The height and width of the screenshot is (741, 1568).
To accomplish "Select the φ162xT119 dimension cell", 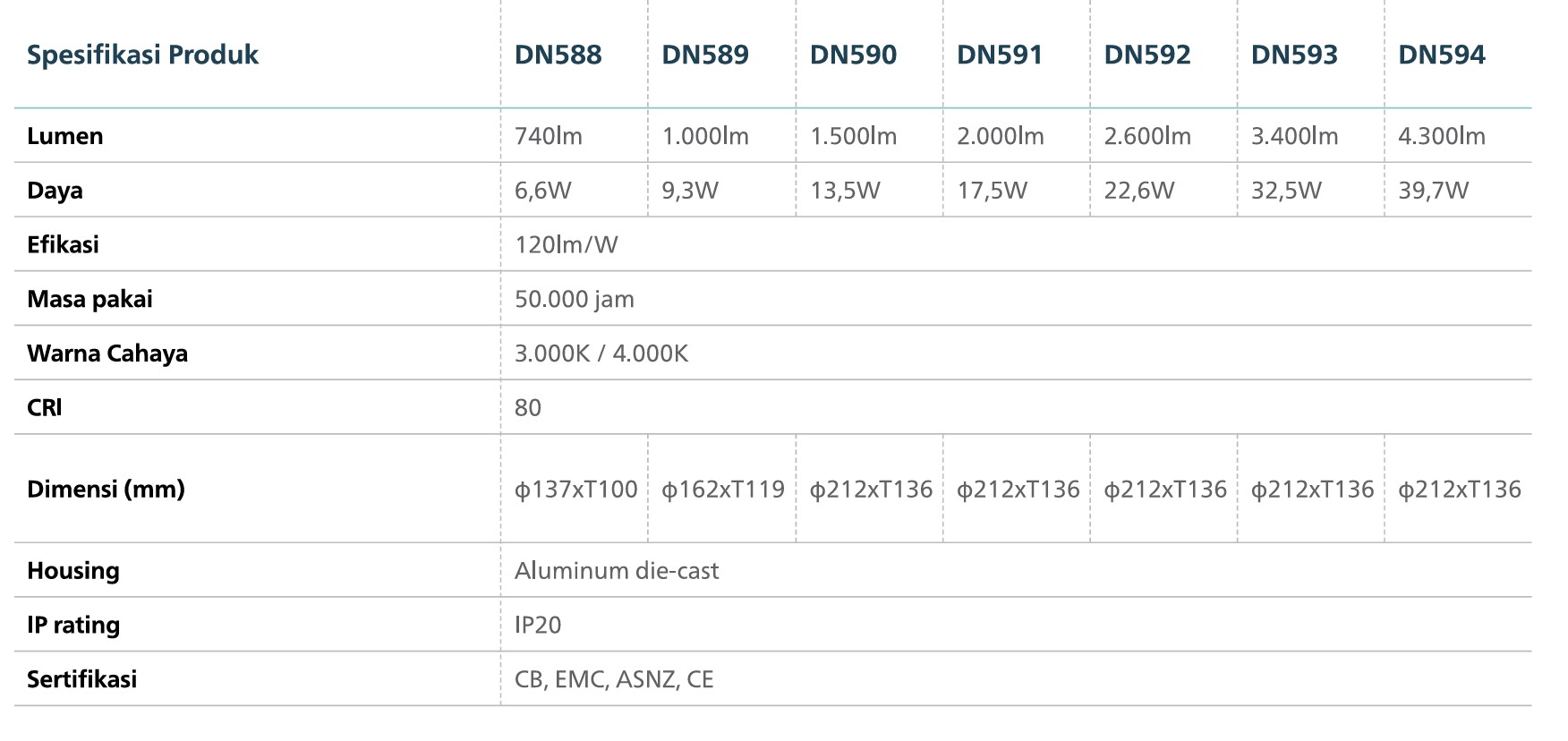I will coord(723,490).
